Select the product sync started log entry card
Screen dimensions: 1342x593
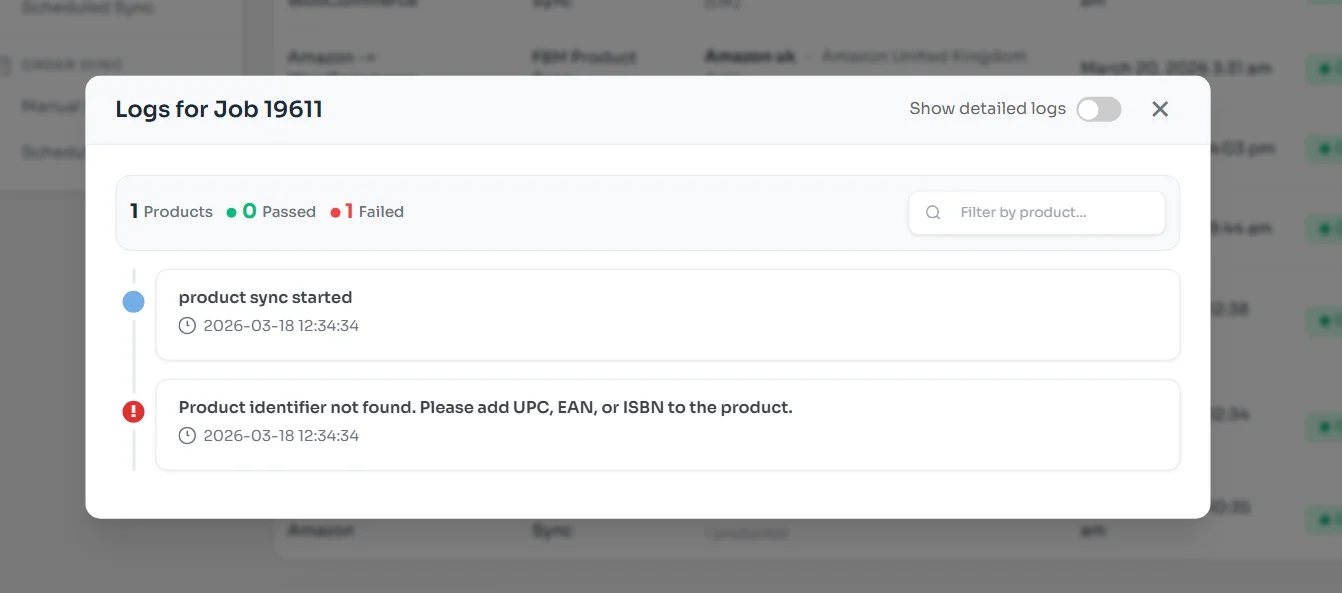click(667, 314)
